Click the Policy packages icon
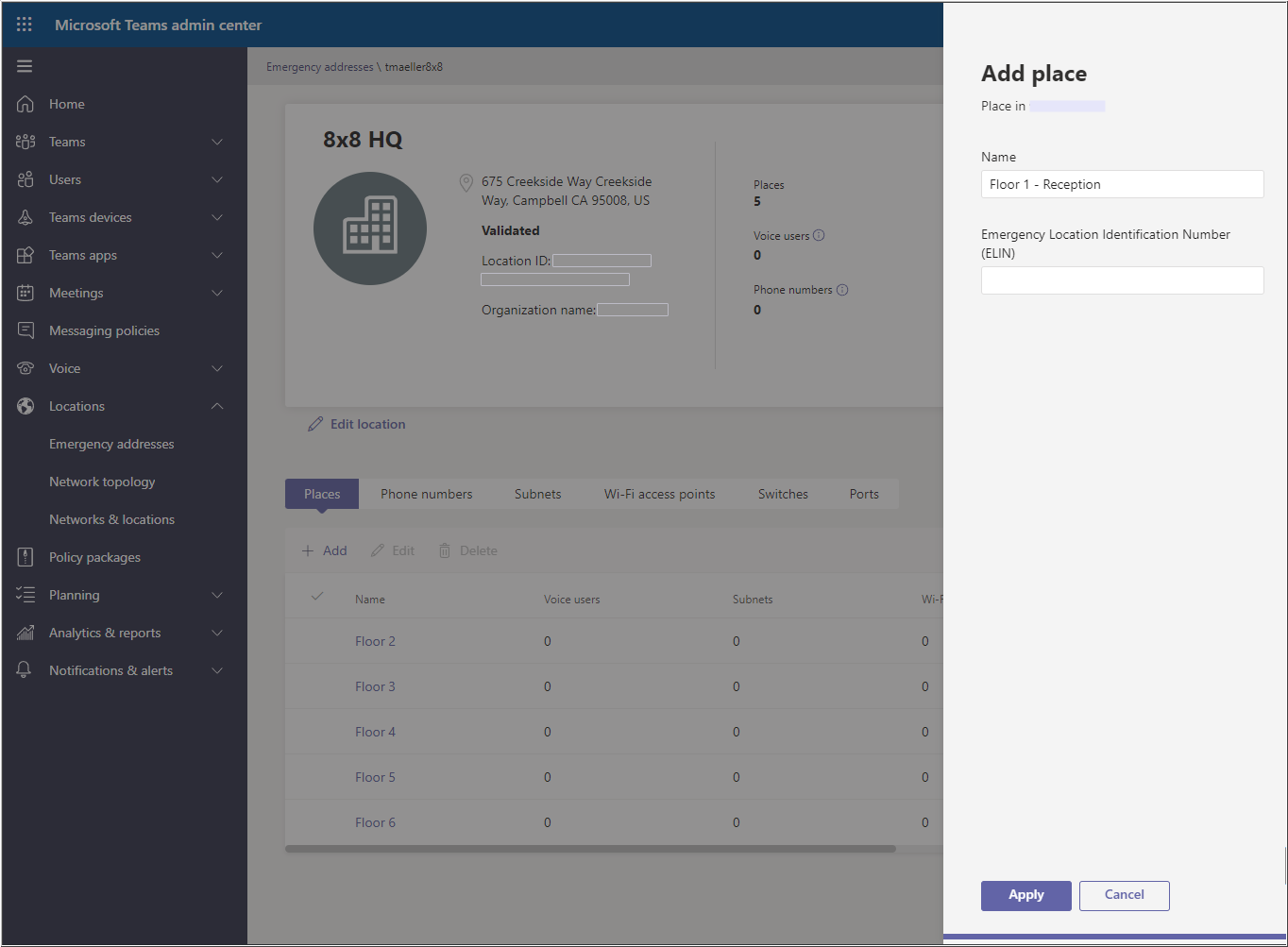Image resolution: width=1288 pixels, height=947 pixels. [x=25, y=557]
